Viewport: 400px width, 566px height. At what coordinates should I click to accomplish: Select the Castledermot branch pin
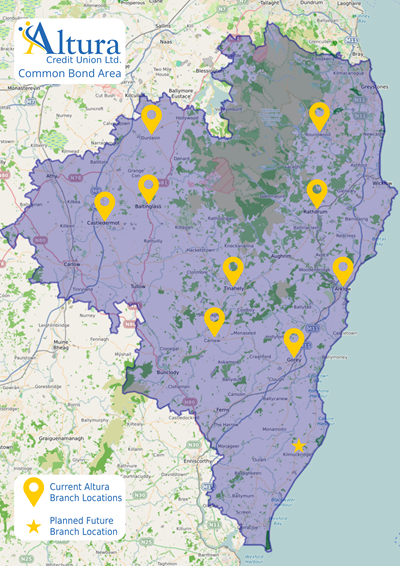coord(105,206)
